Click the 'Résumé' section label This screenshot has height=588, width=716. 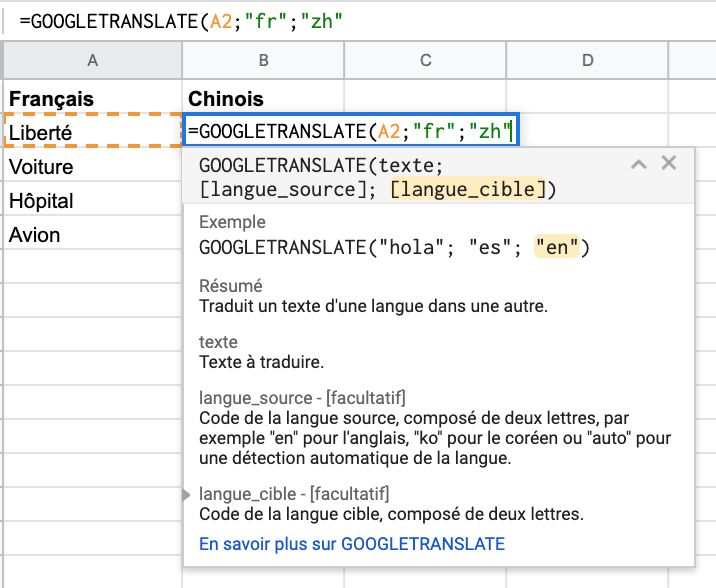(231, 286)
